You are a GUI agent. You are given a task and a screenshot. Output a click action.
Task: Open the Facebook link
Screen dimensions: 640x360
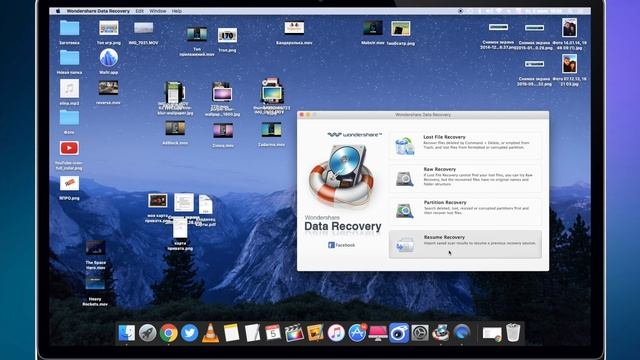click(x=345, y=245)
